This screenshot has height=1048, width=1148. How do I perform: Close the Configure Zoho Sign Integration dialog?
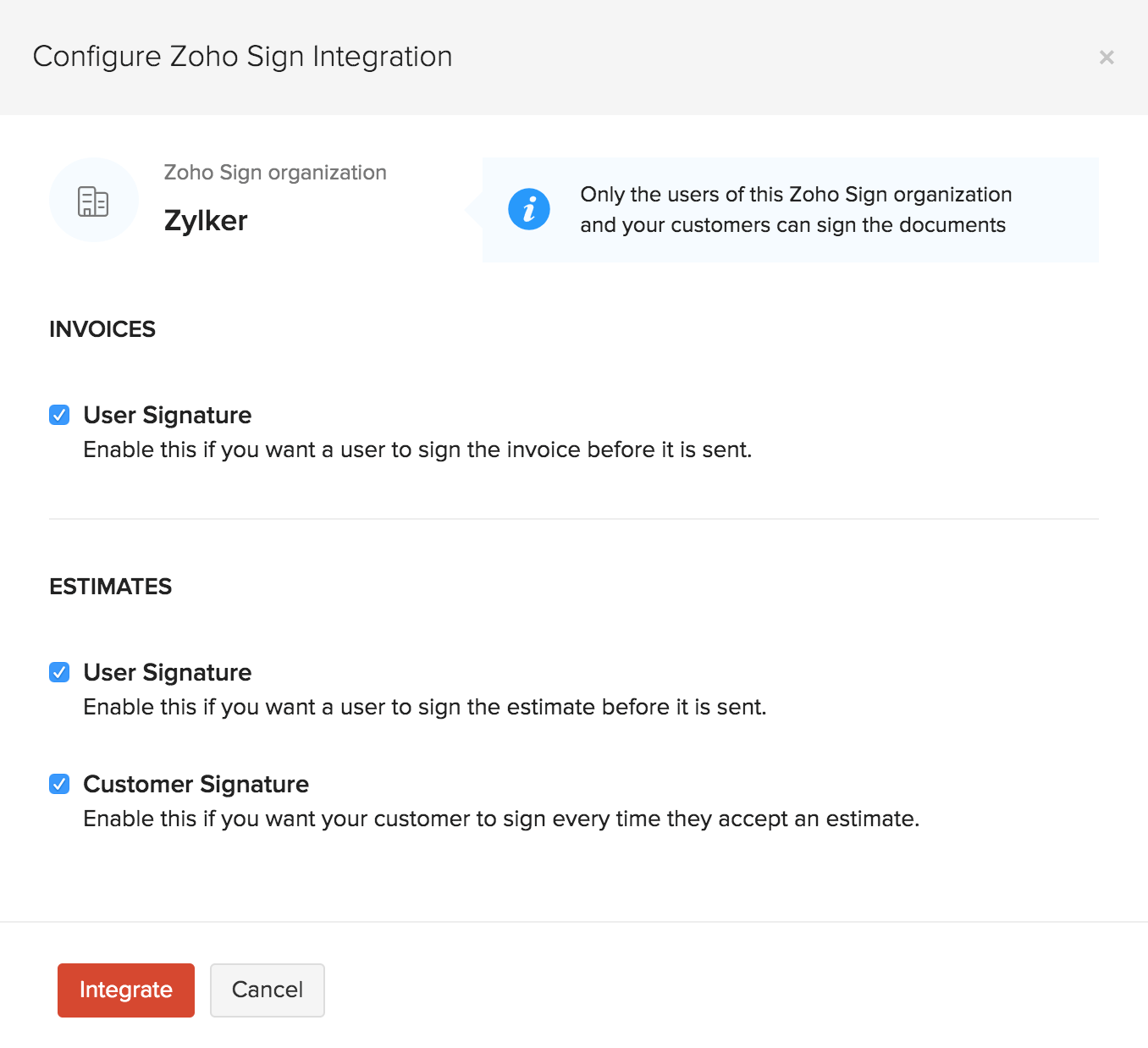click(1106, 58)
